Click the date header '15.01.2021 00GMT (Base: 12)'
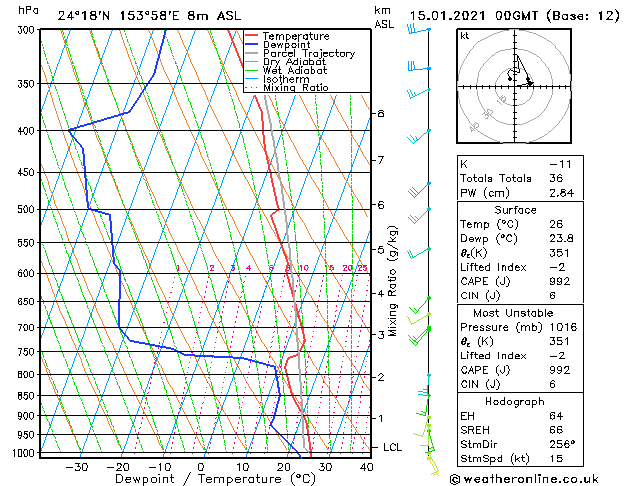 (x=514, y=16)
